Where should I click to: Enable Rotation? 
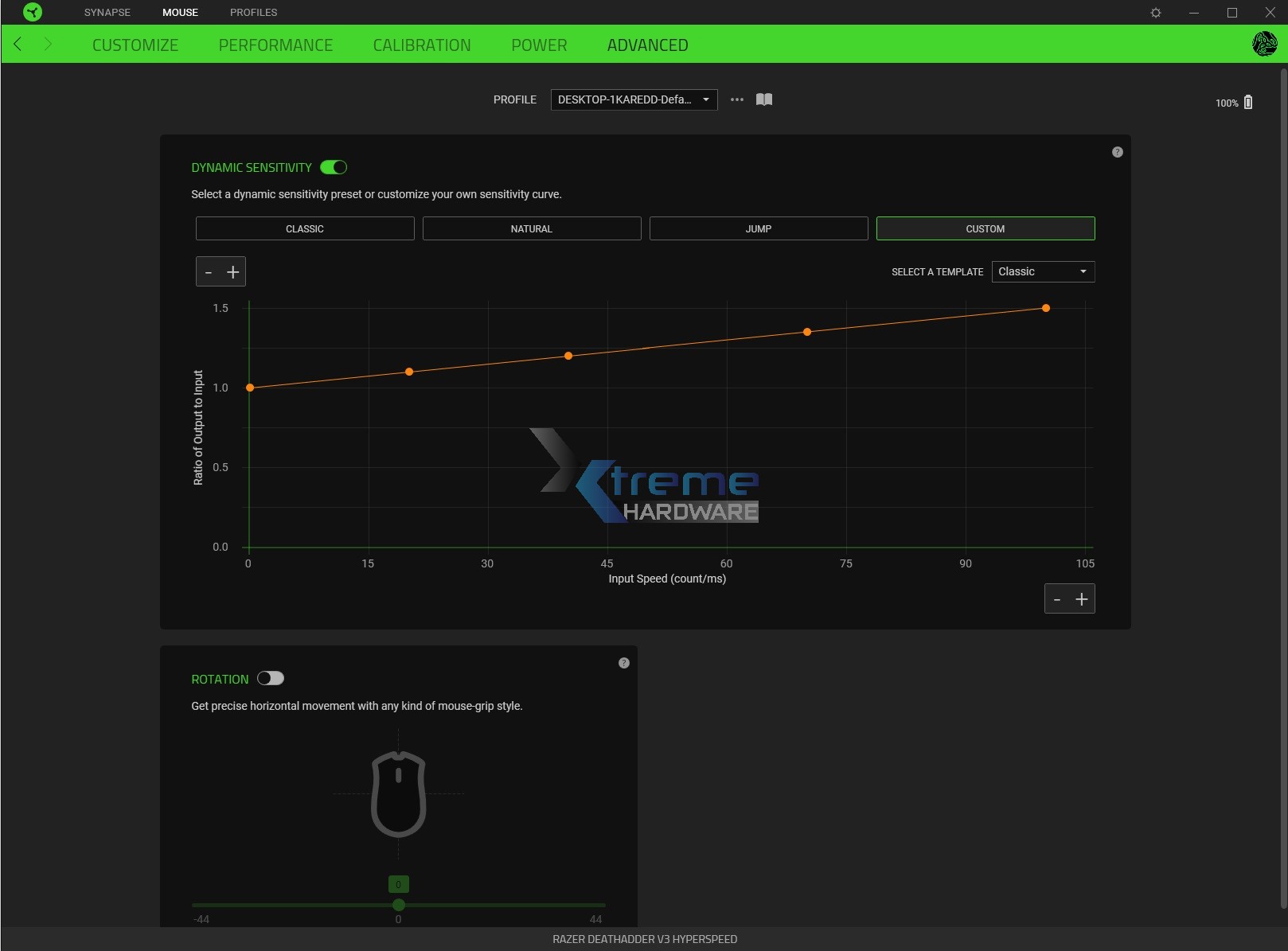271,678
